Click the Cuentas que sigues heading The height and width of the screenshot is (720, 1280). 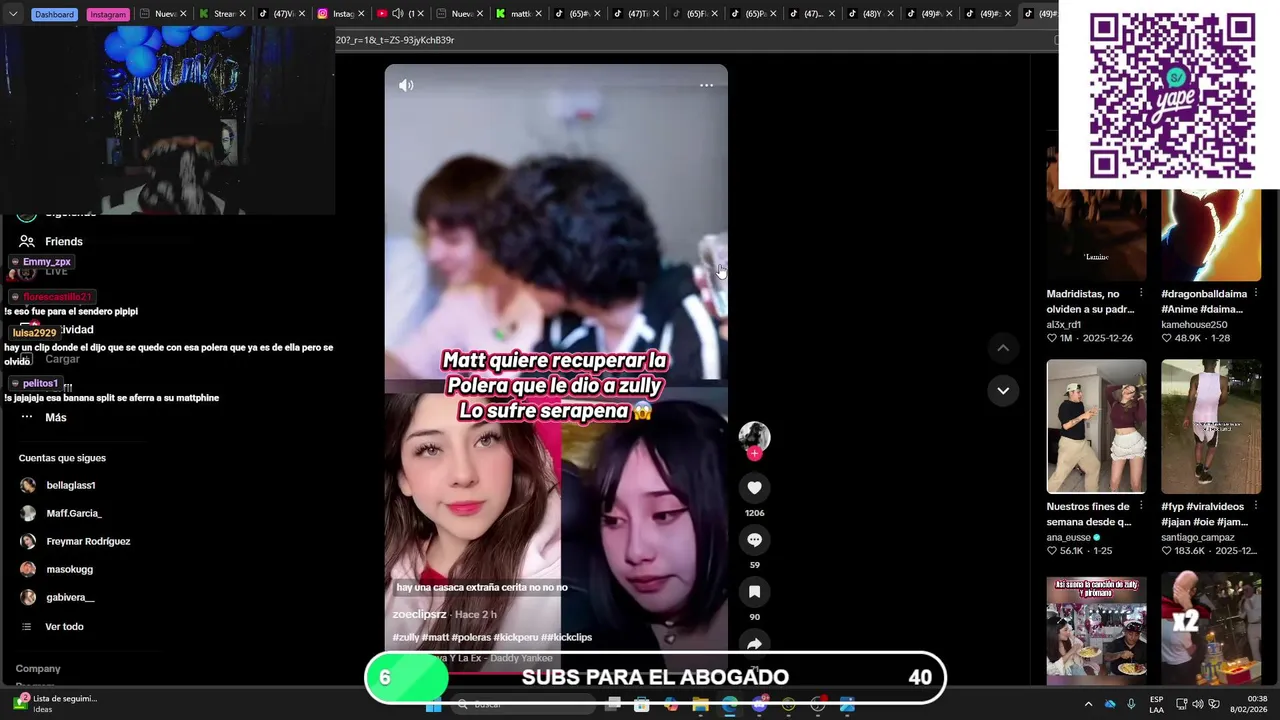tap(62, 458)
